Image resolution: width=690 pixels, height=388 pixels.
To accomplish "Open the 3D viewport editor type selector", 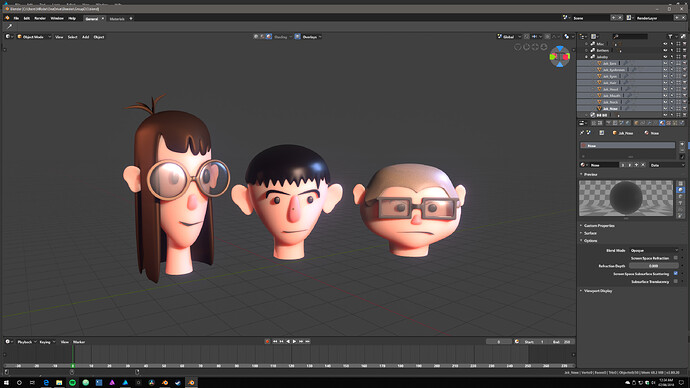I will [x=9, y=37].
